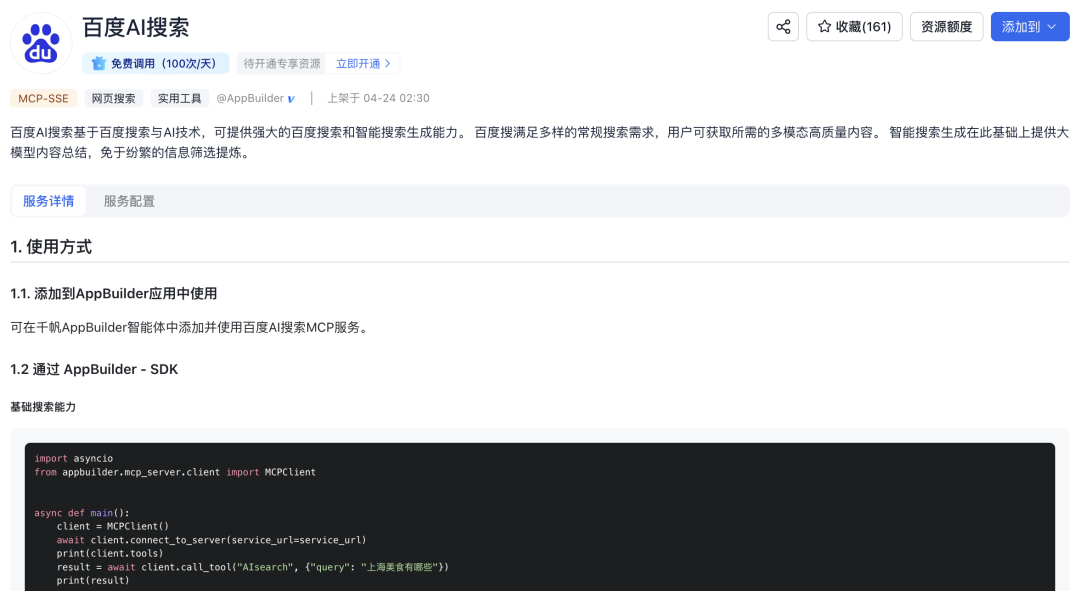Click the 百度AI搜索 title
This screenshot has width=1080, height=591.
tap(136, 28)
